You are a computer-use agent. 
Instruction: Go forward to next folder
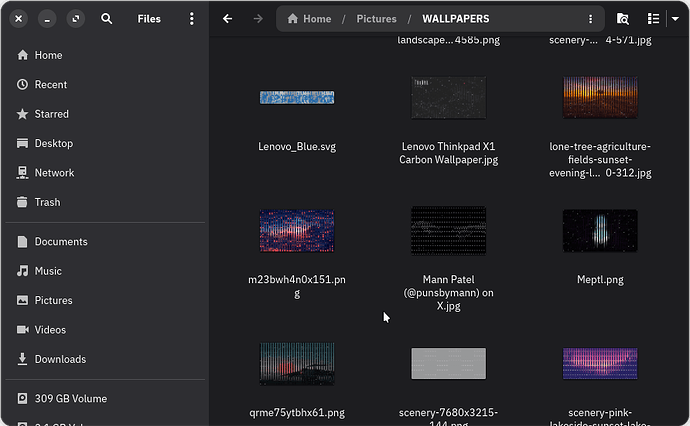258,18
